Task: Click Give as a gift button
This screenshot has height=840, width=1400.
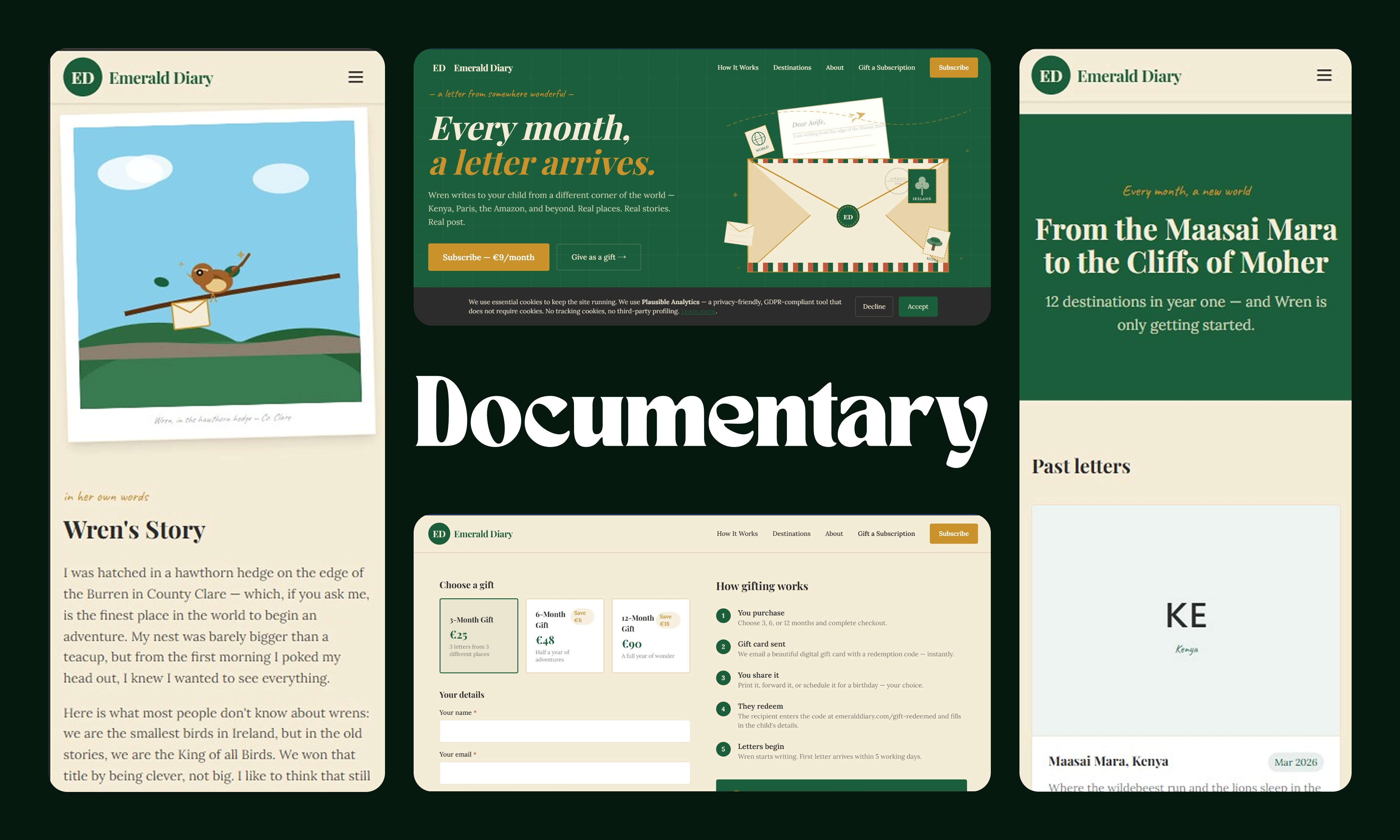Action: (599, 257)
